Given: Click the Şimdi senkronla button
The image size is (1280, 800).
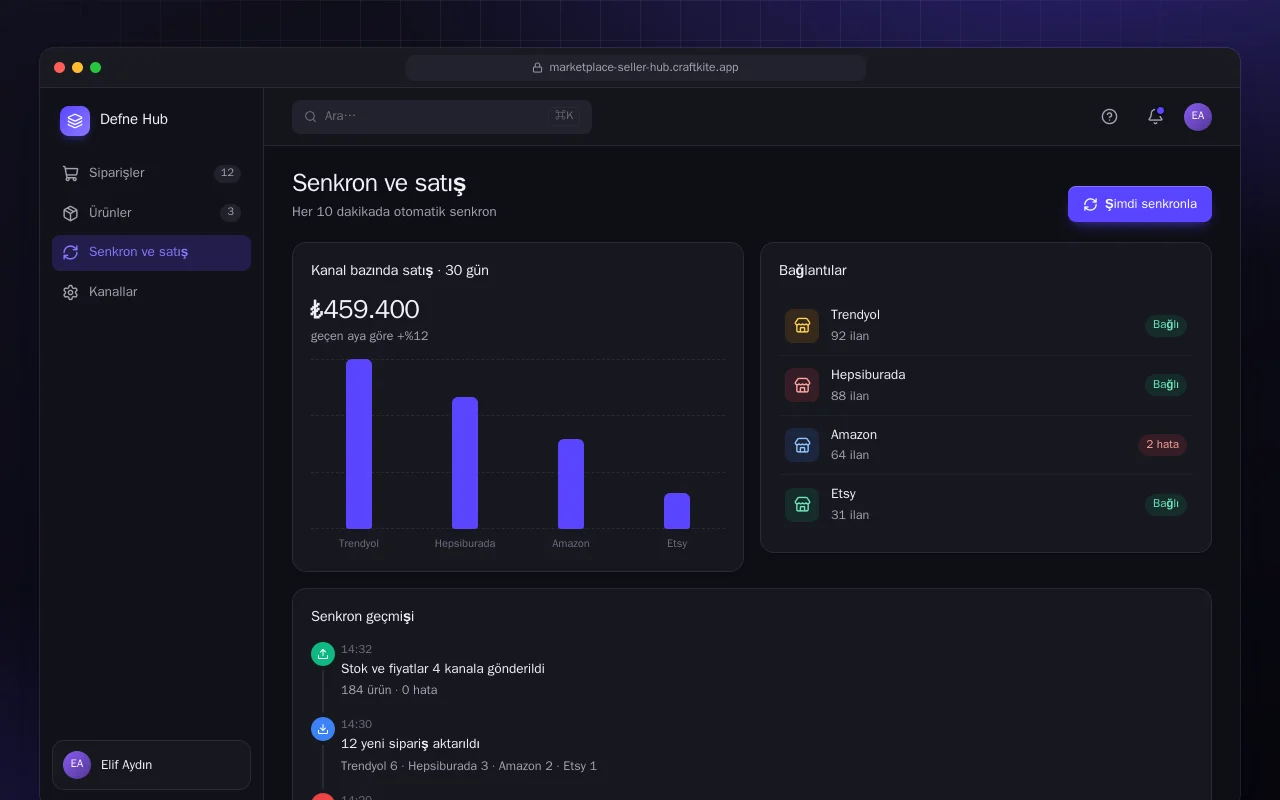Looking at the screenshot, I should [x=1140, y=204].
